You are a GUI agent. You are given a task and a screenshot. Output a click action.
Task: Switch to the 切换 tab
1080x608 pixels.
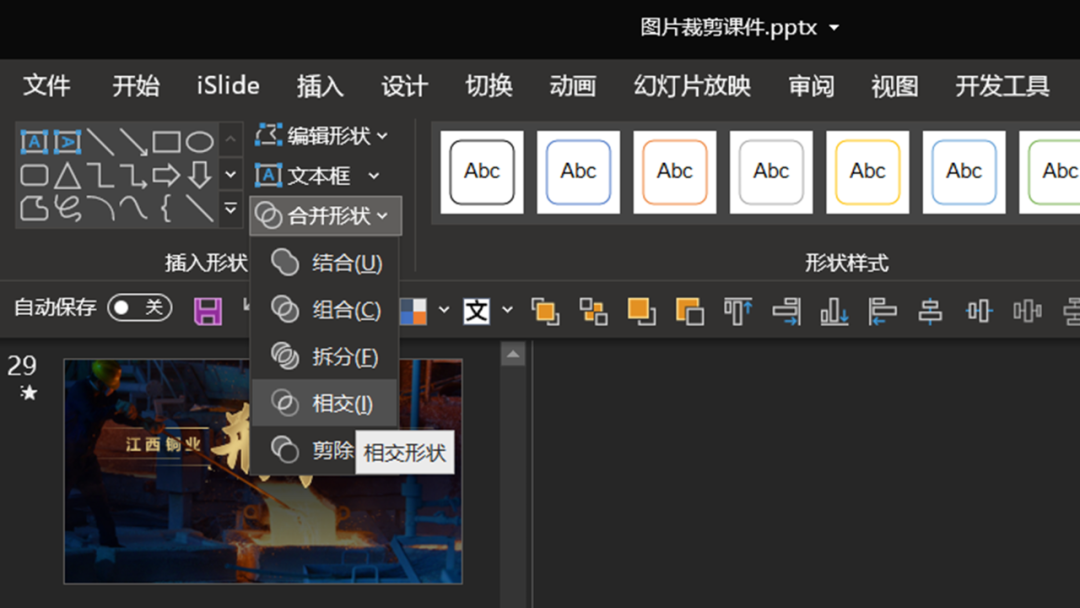coord(488,86)
